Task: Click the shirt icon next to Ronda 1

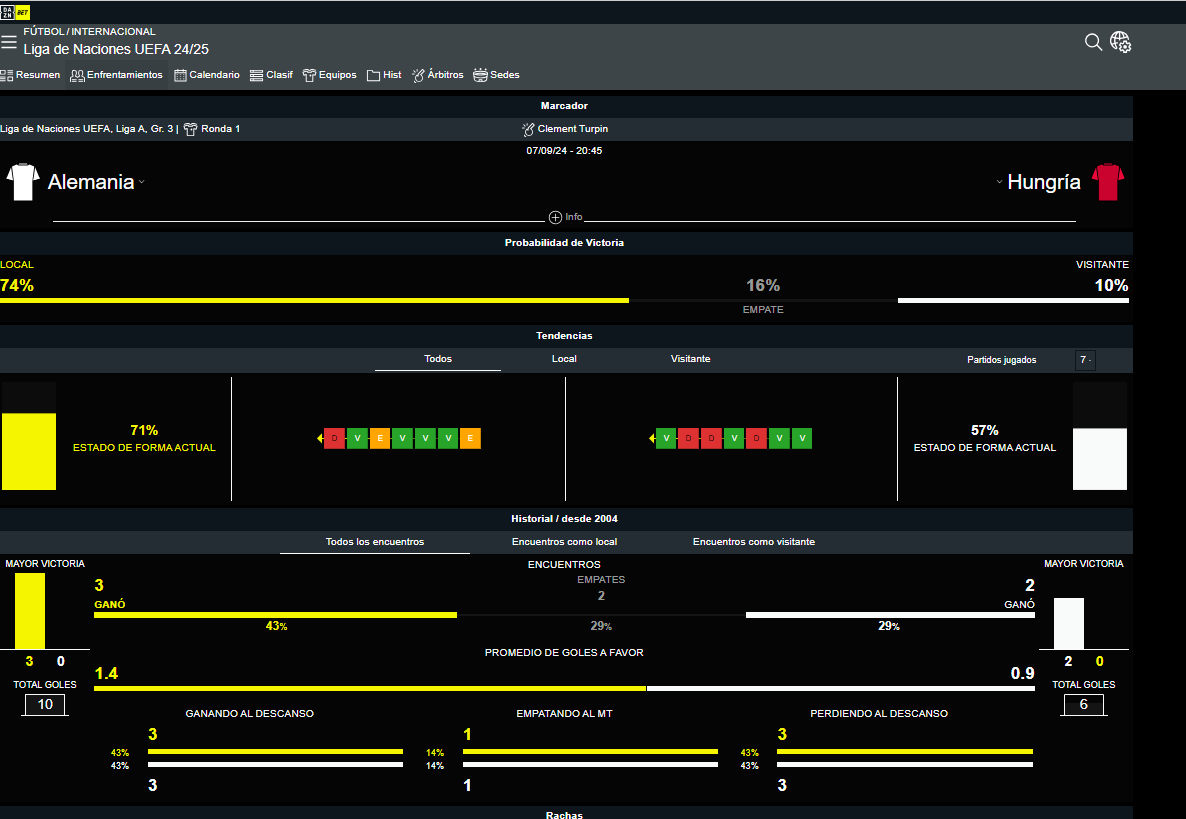Action: 190,129
